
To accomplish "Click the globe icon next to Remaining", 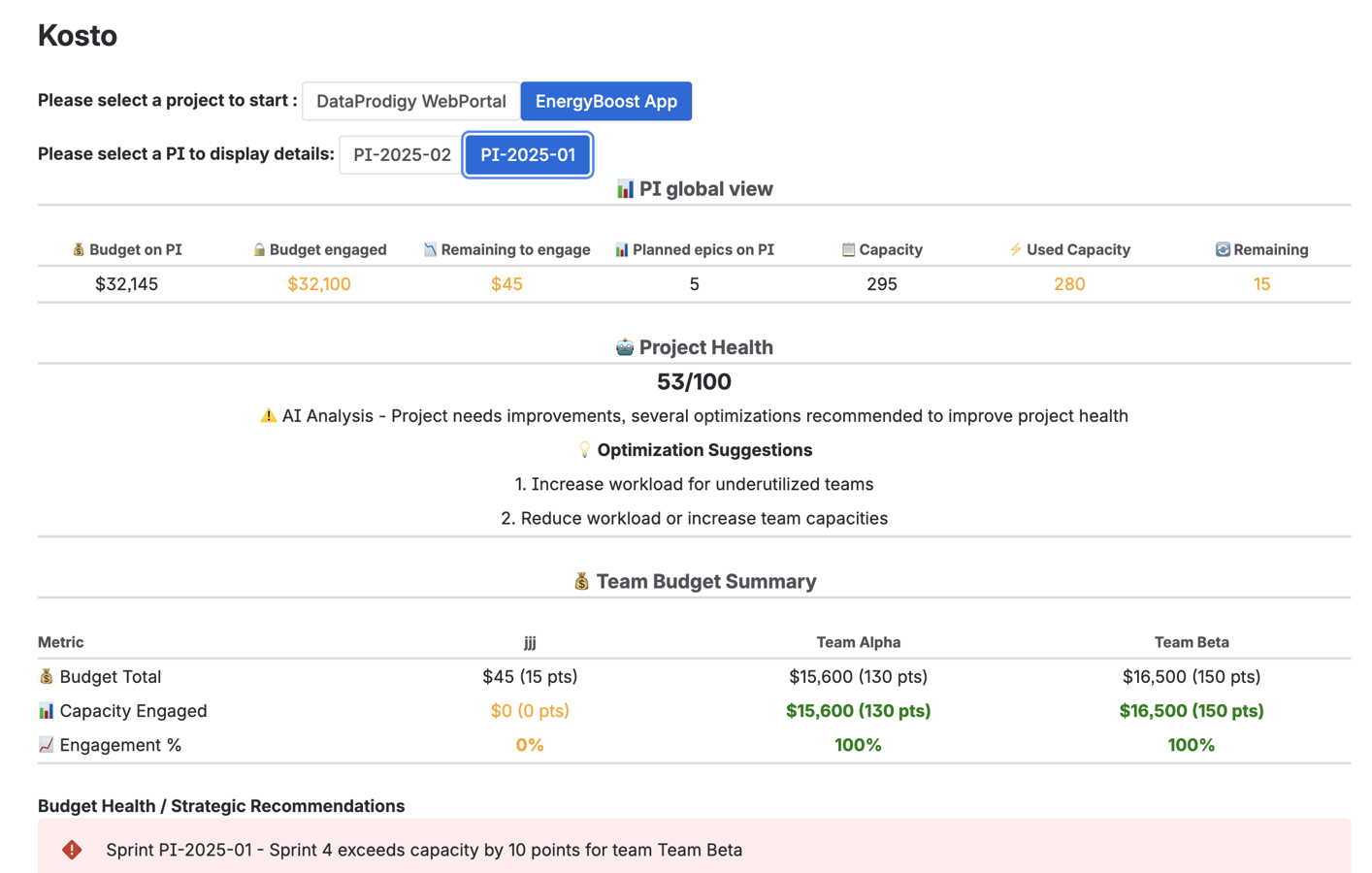I will (x=1225, y=249).
